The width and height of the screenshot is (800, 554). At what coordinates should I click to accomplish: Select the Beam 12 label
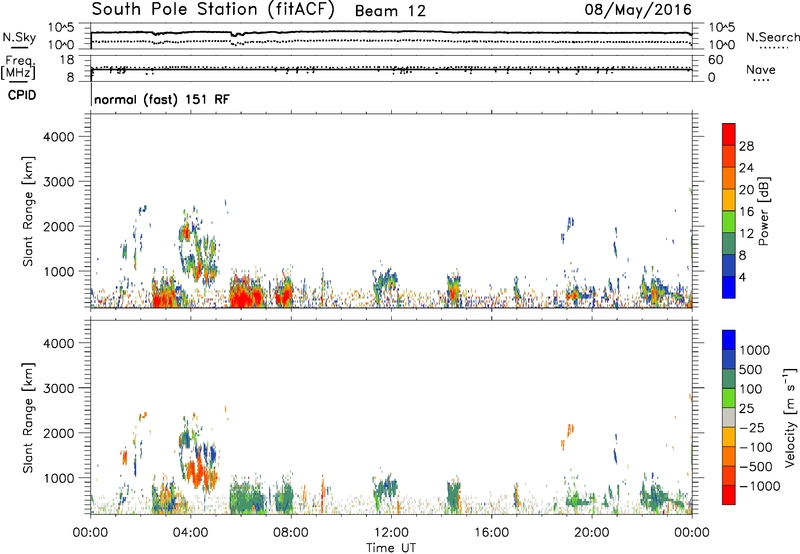(390, 11)
